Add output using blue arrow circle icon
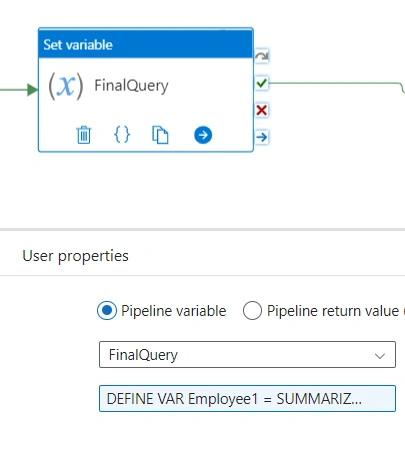The height and width of the screenshot is (454, 405). 203,135
